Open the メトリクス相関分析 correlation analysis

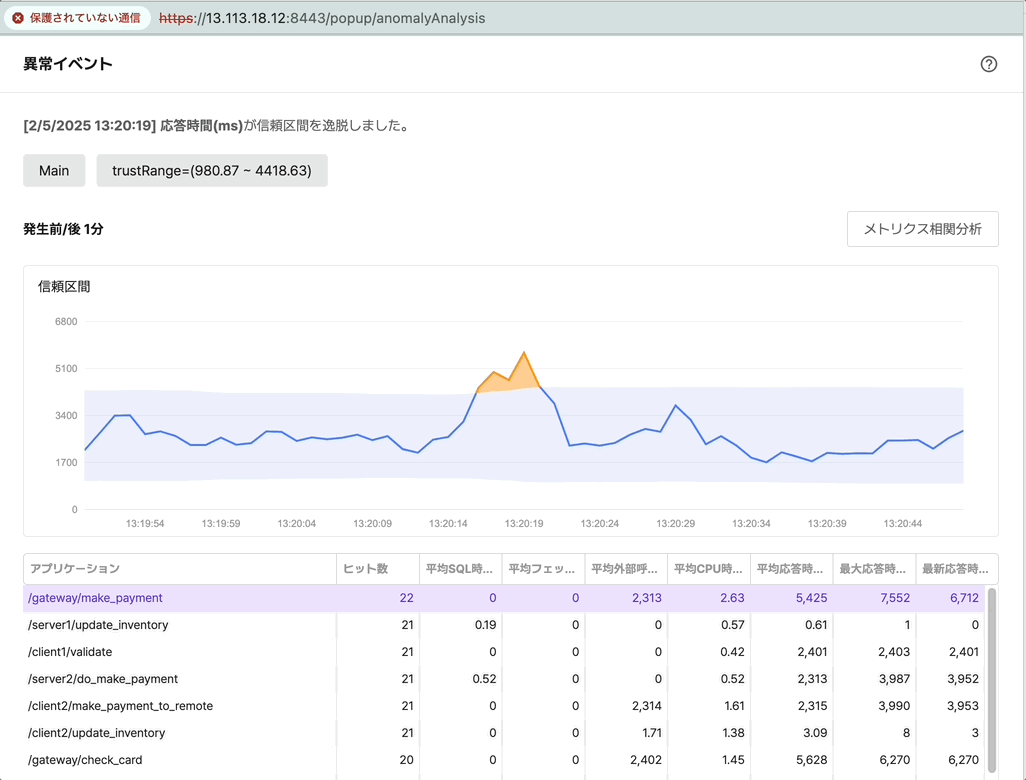[922, 229]
